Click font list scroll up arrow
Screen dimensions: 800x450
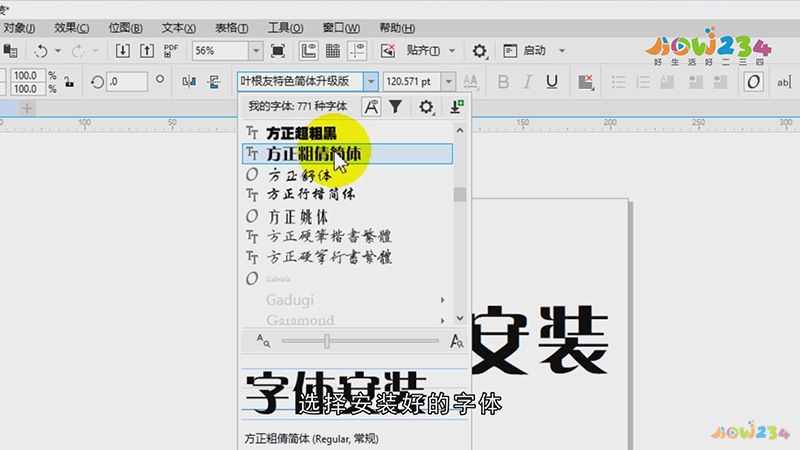(x=460, y=131)
